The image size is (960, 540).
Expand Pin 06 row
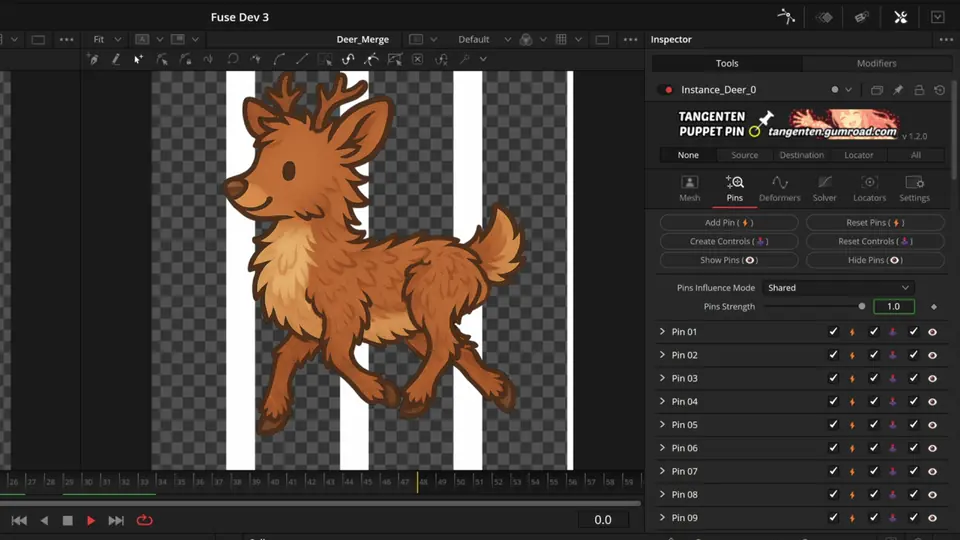(x=662, y=448)
